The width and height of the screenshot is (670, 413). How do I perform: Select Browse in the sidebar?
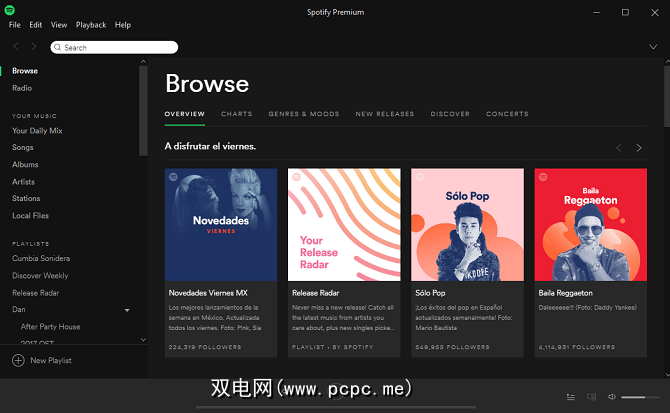pos(25,71)
